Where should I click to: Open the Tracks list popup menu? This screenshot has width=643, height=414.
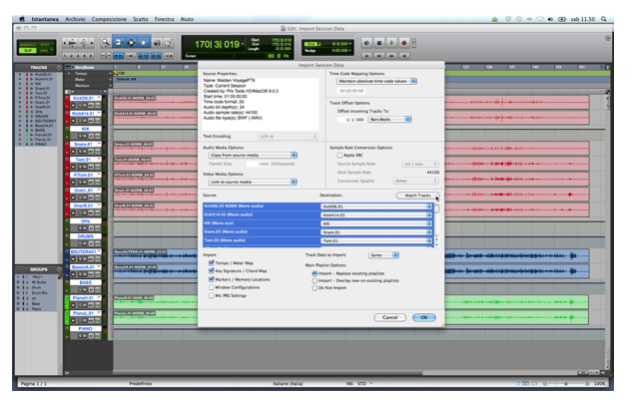tap(59, 68)
